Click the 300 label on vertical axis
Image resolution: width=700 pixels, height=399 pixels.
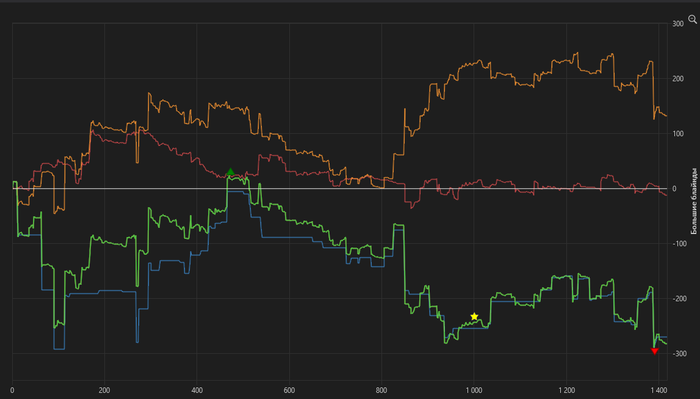(x=678, y=24)
